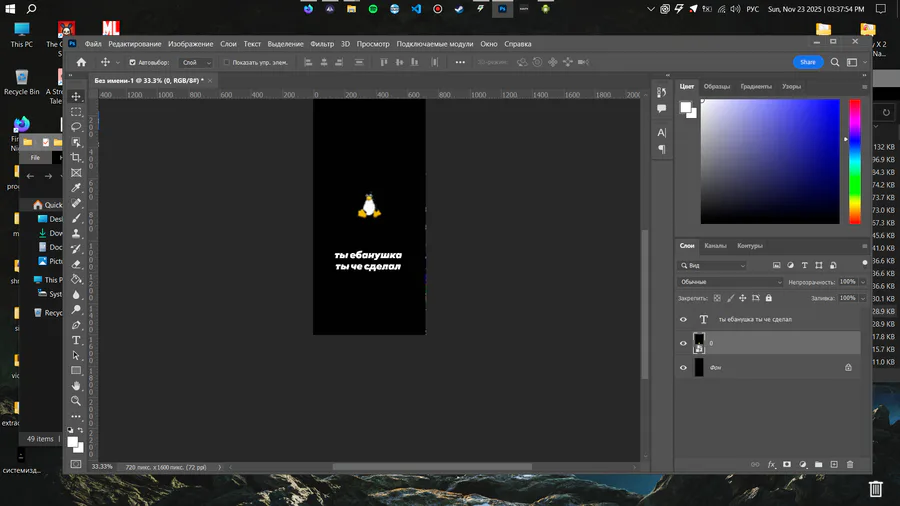Click the Share button
The image size is (900, 506).
pyautogui.click(x=808, y=62)
